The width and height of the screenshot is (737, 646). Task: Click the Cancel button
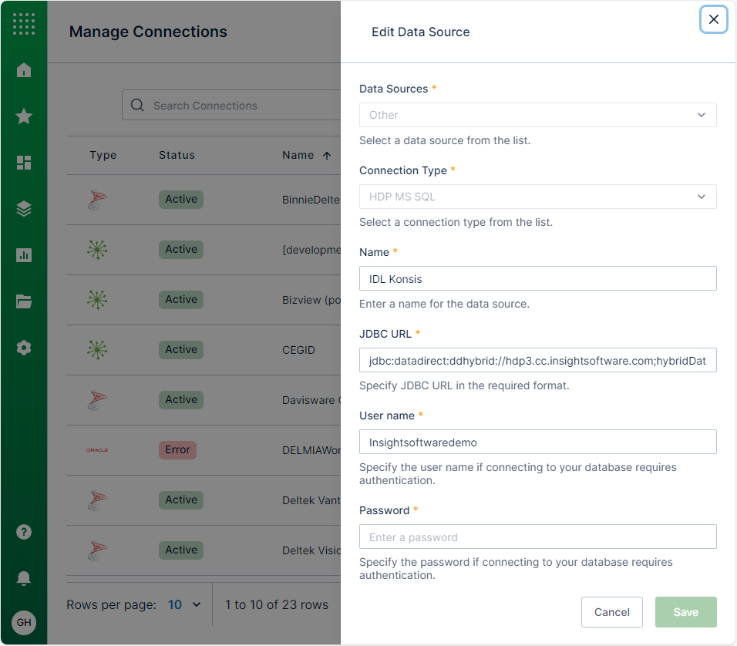[612, 612]
